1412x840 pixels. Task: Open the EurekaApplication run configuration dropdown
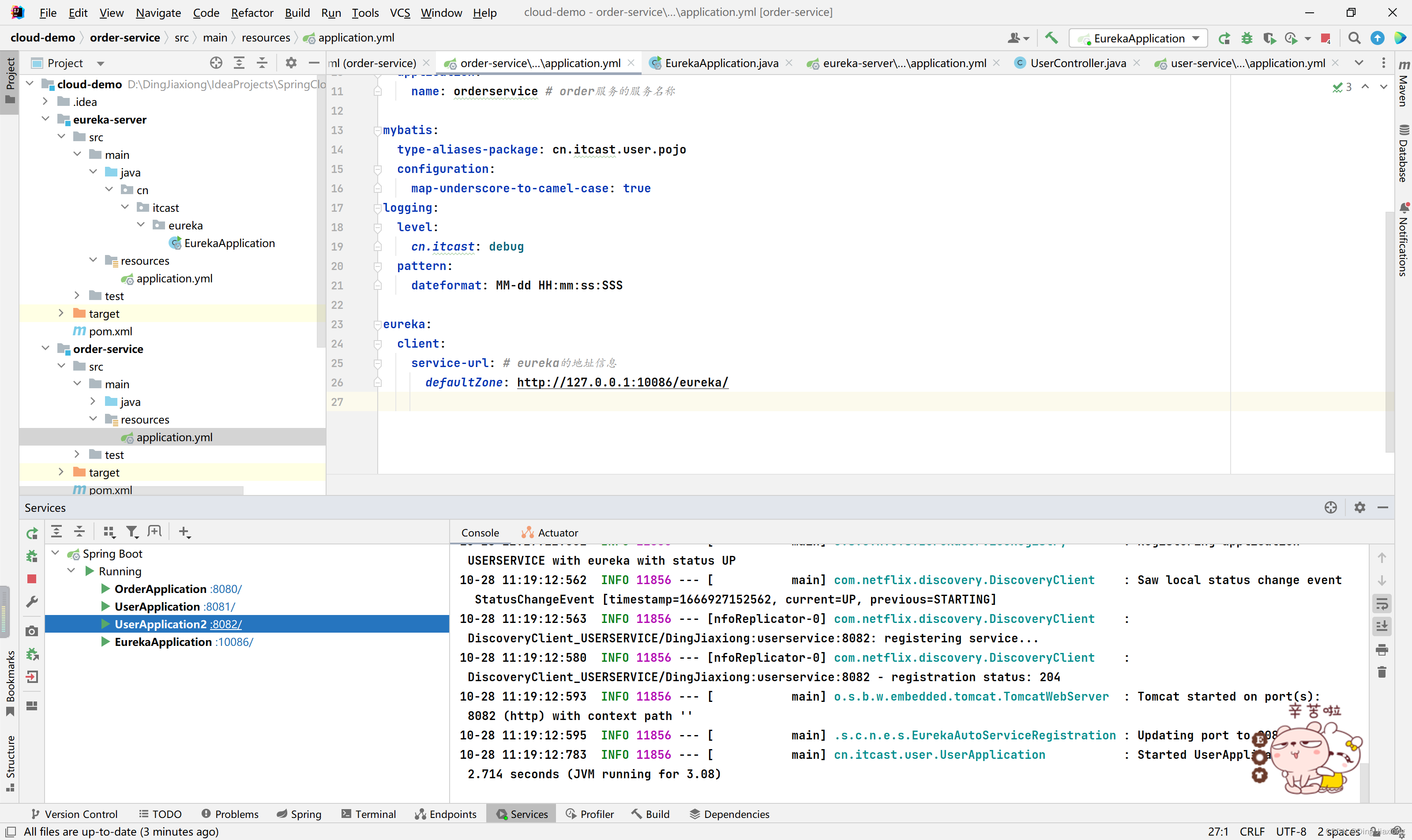(x=1138, y=38)
